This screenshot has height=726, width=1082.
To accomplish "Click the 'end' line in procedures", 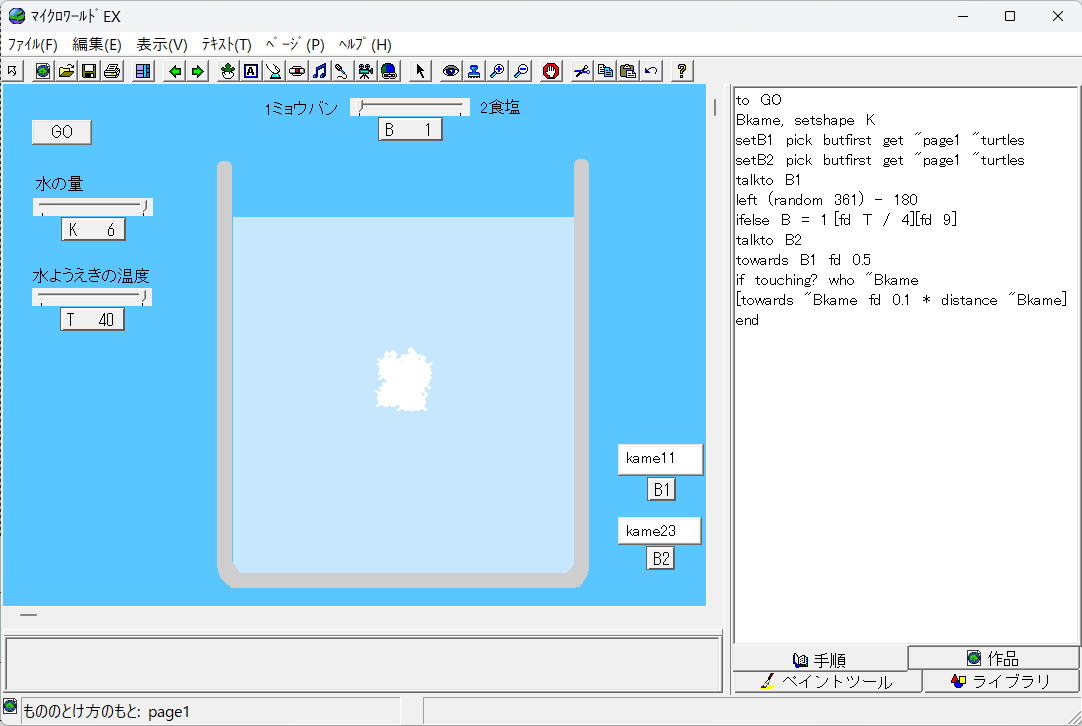I will click(x=747, y=320).
